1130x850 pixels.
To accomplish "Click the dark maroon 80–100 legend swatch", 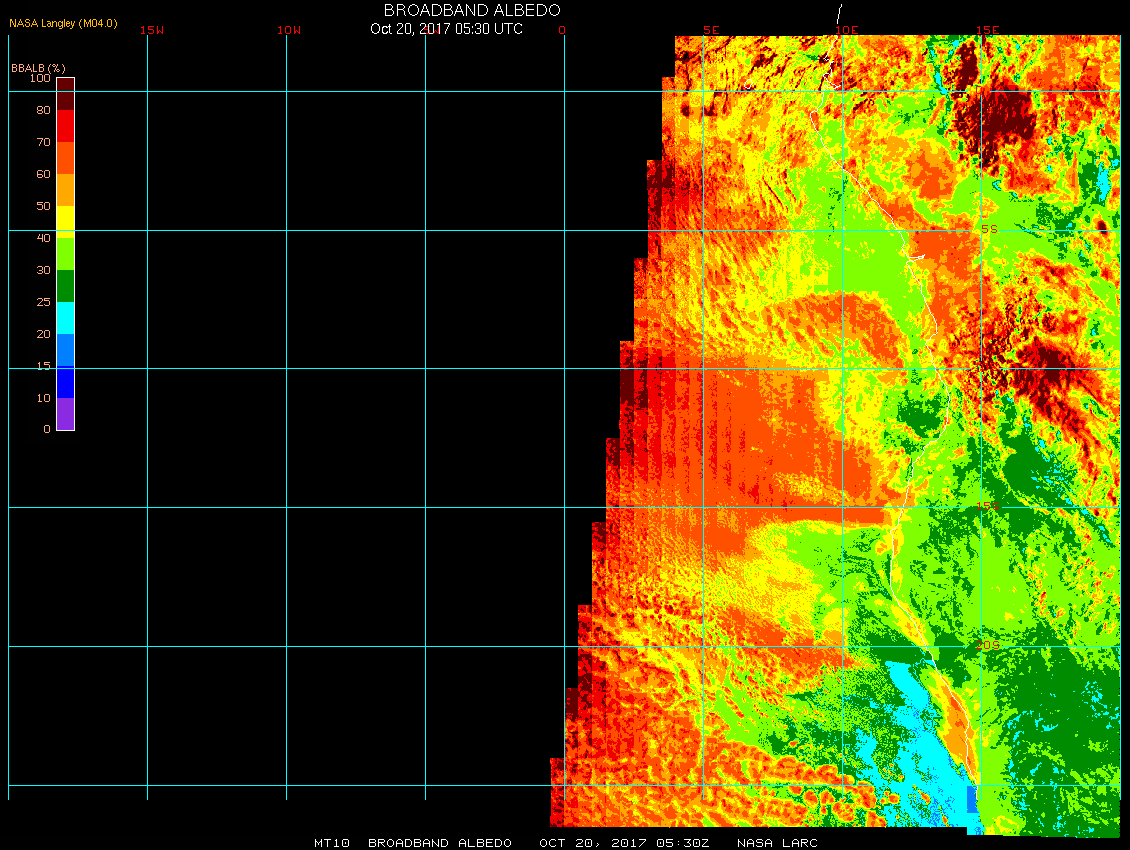I will [x=66, y=94].
